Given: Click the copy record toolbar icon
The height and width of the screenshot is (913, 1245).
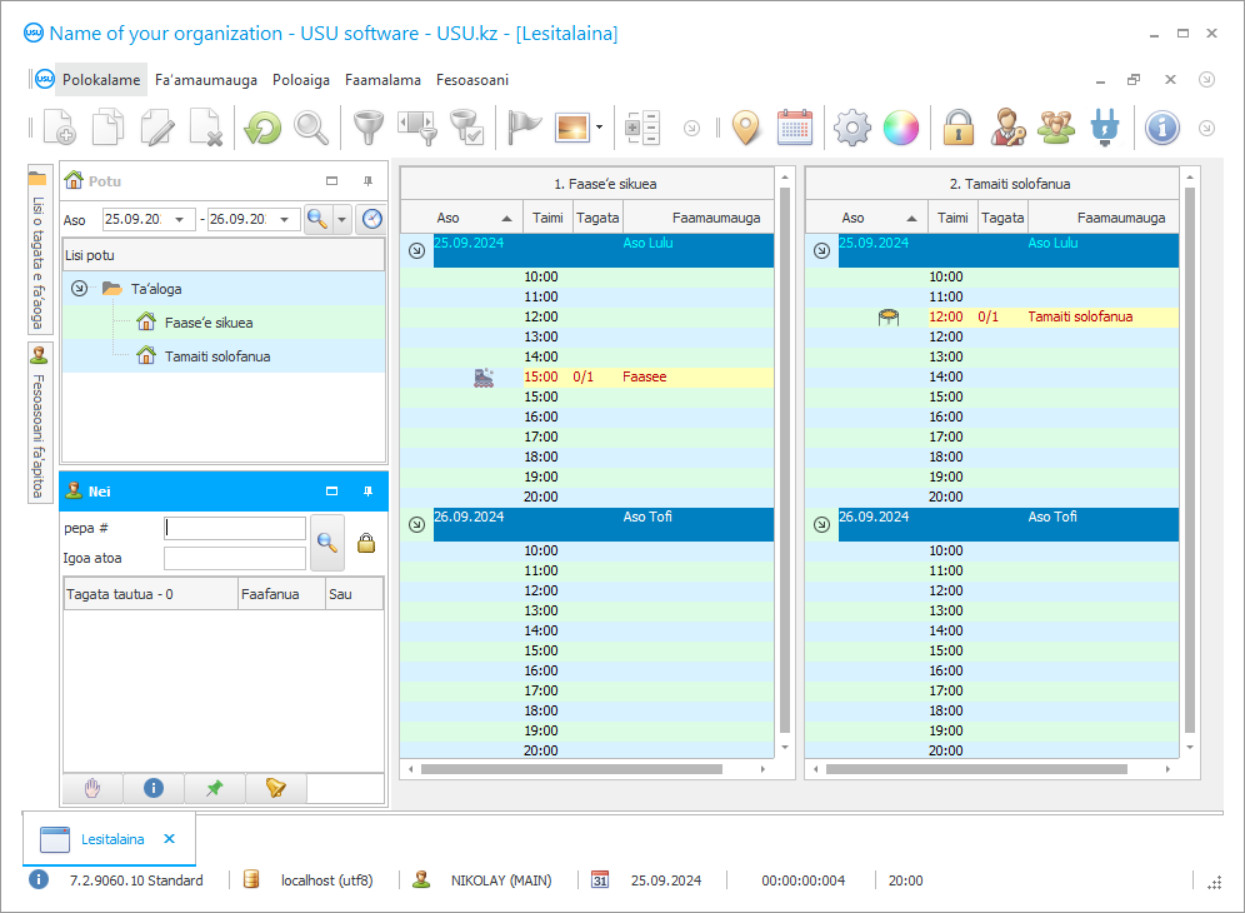Looking at the screenshot, I should [108, 128].
